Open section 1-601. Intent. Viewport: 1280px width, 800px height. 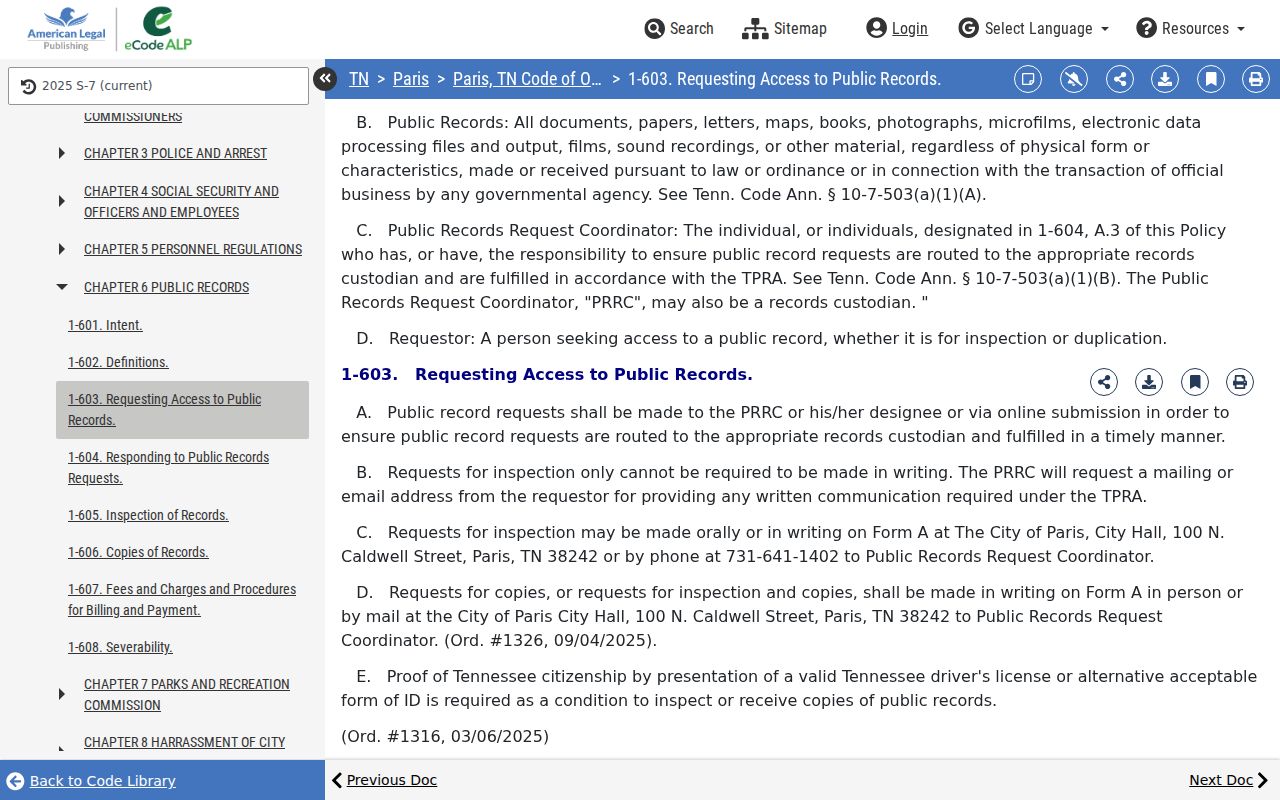pyautogui.click(x=105, y=325)
